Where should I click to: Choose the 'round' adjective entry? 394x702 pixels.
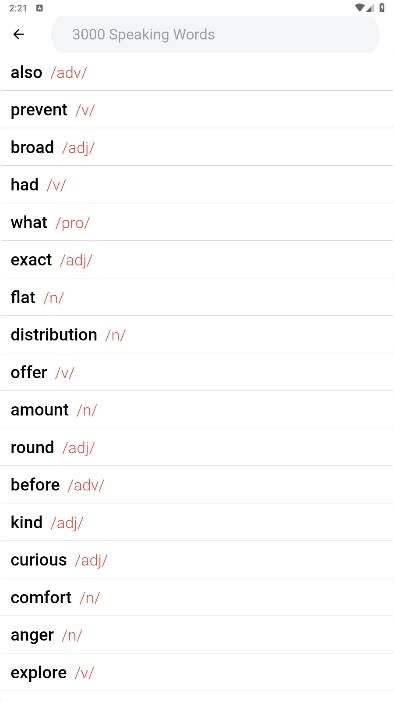(197, 447)
